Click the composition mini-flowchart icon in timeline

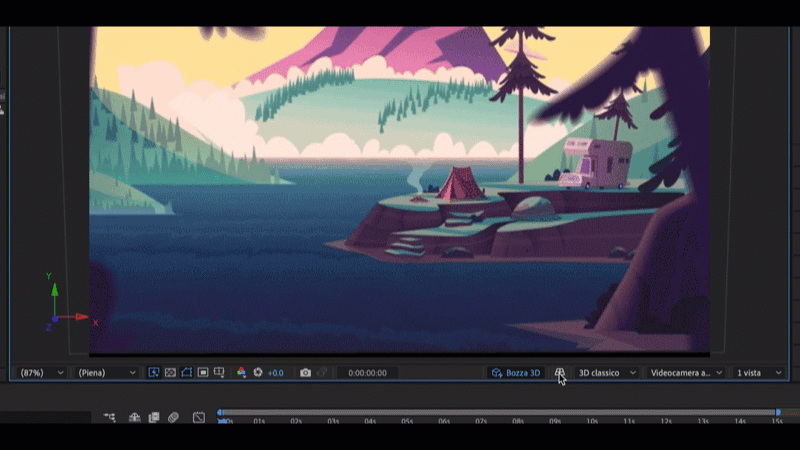click(110, 417)
